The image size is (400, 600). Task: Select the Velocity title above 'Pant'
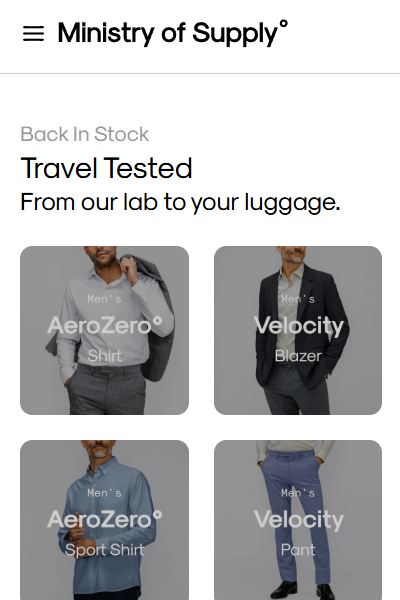299,520
